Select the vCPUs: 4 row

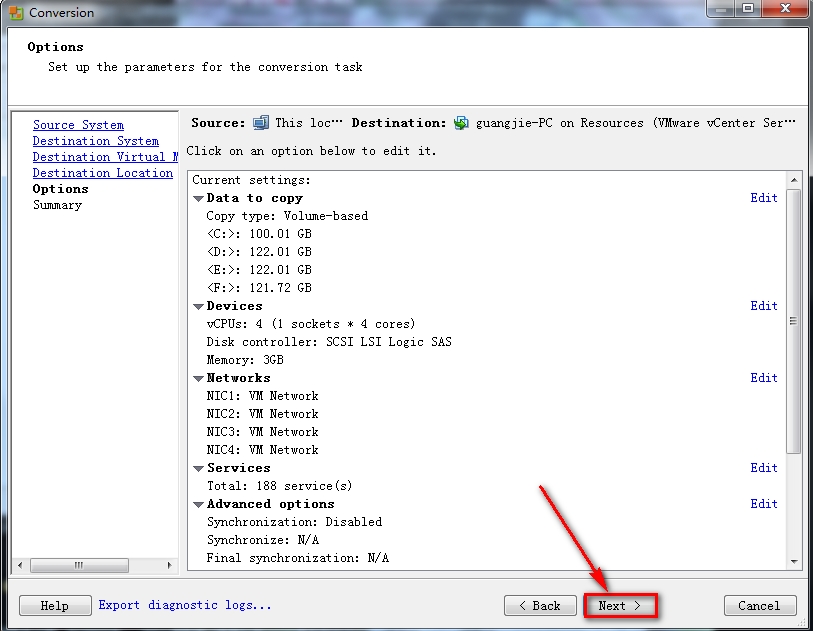pos(311,324)
